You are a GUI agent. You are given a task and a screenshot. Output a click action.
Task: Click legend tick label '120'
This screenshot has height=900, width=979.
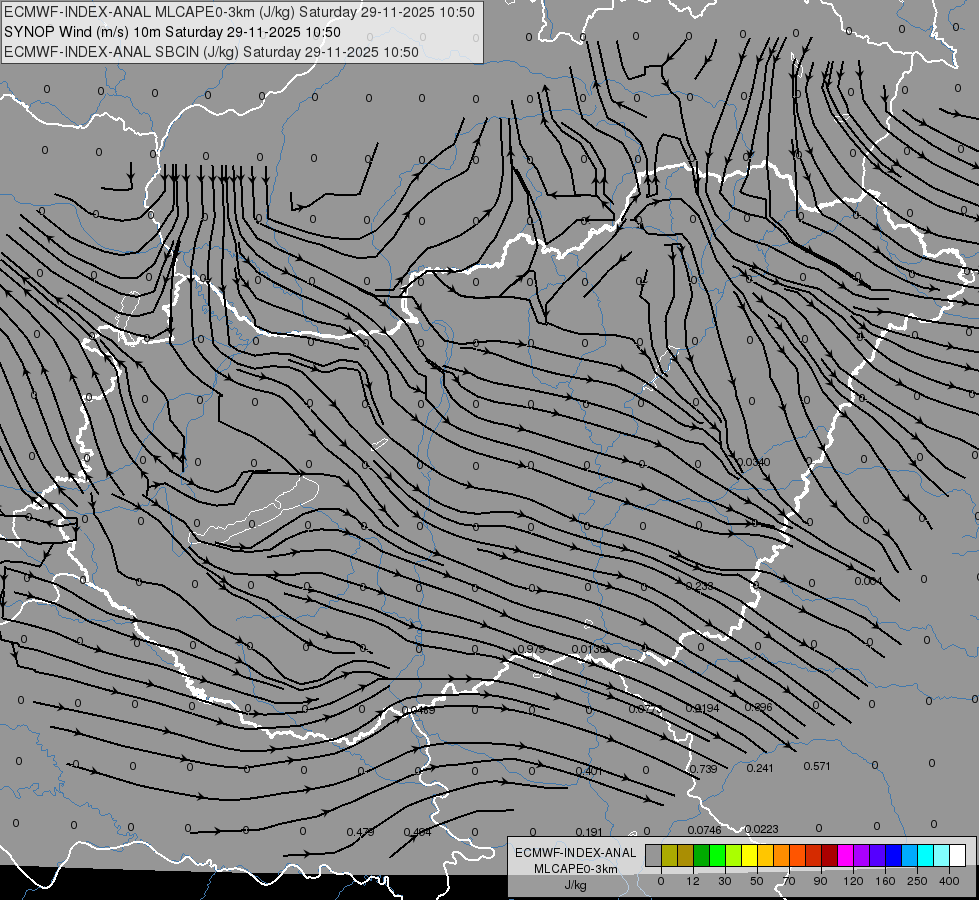(x=853, y=881)
